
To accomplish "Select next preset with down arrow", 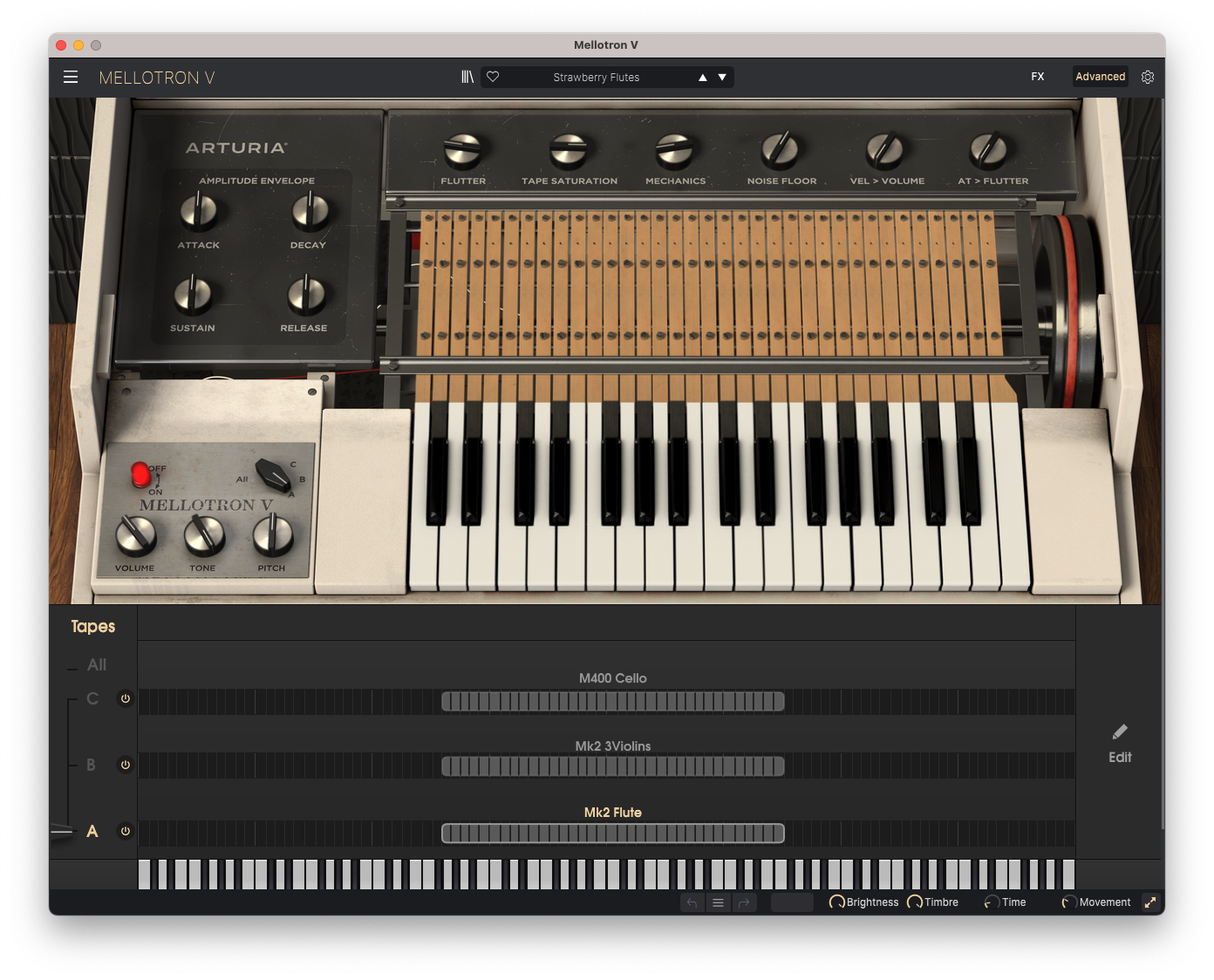I will (722, 78).
